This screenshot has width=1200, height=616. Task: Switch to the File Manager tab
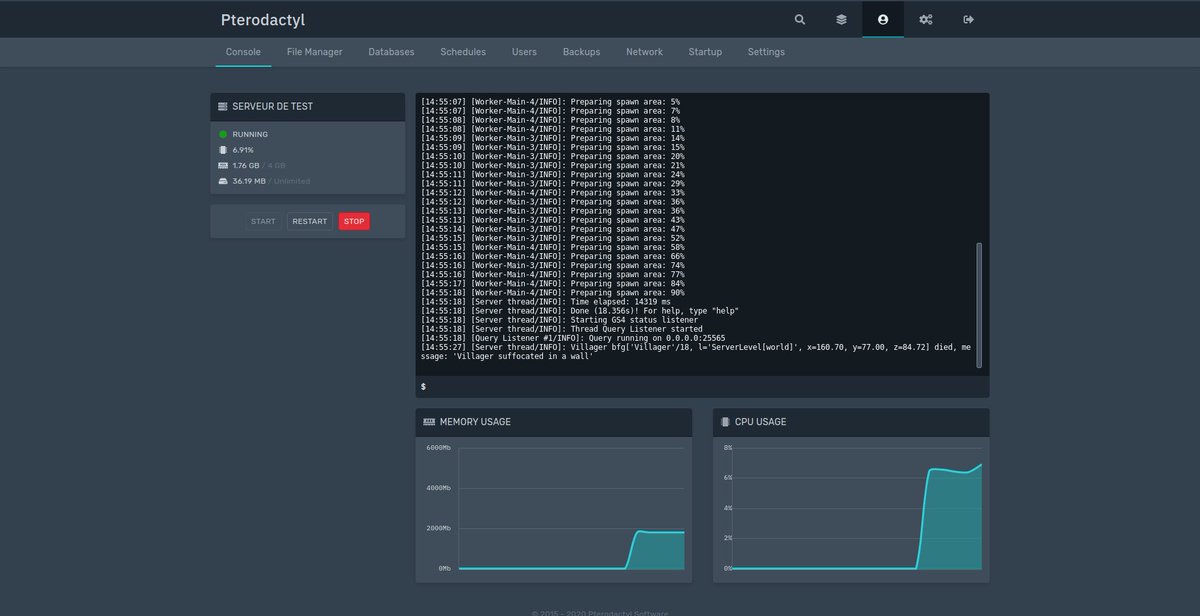point(314,51)
